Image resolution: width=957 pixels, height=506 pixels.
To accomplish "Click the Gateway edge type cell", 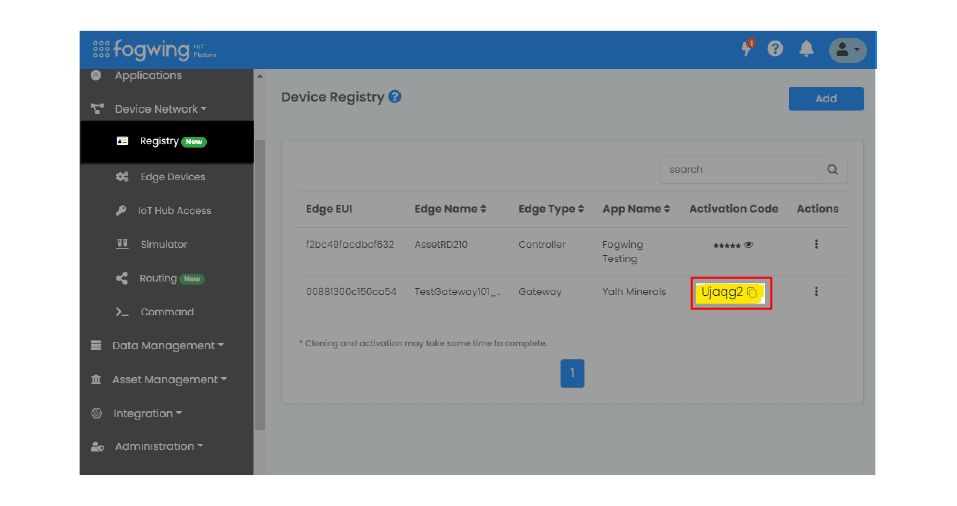I will pos(540,292).
